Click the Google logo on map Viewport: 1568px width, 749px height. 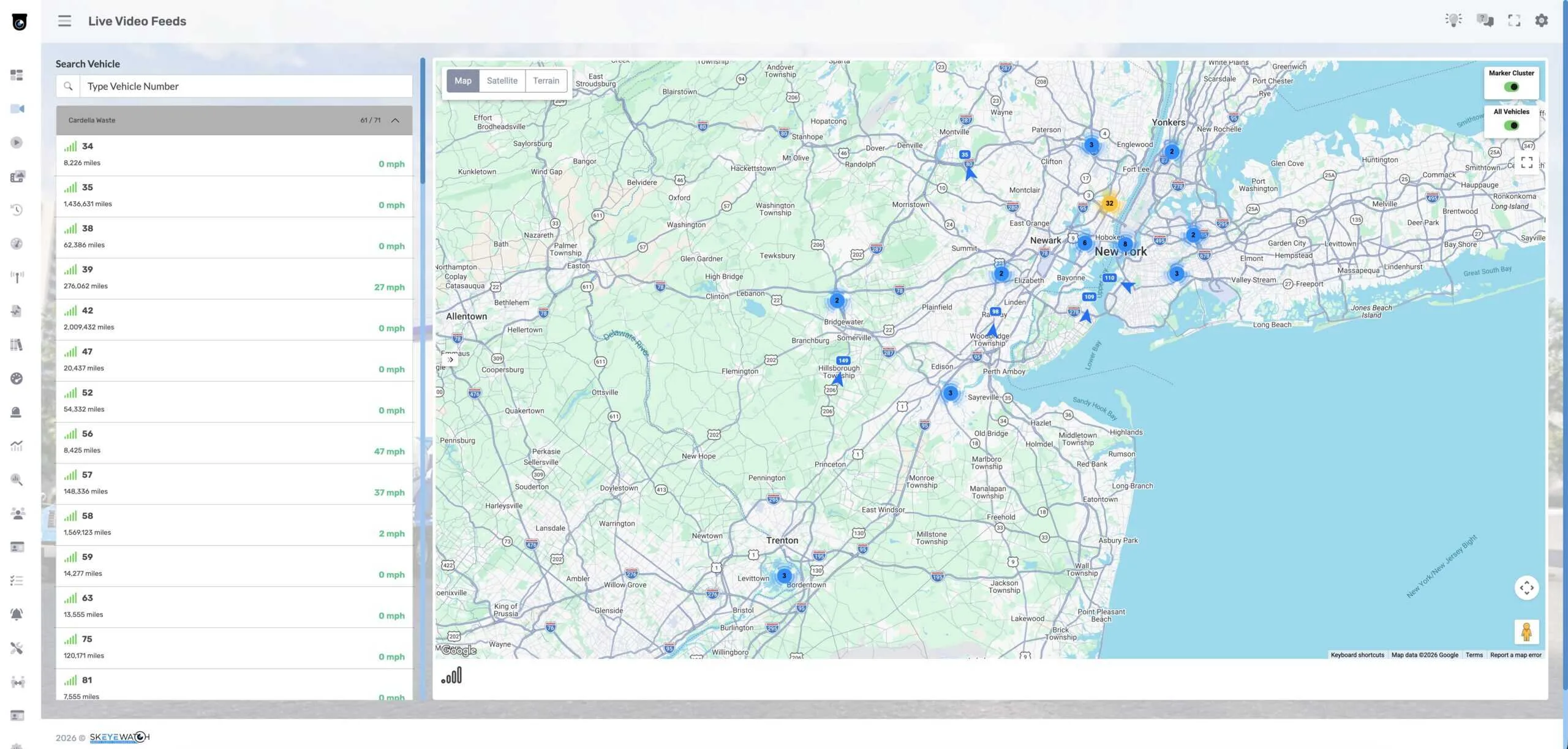pyautogui.click(x=459, y=650)
